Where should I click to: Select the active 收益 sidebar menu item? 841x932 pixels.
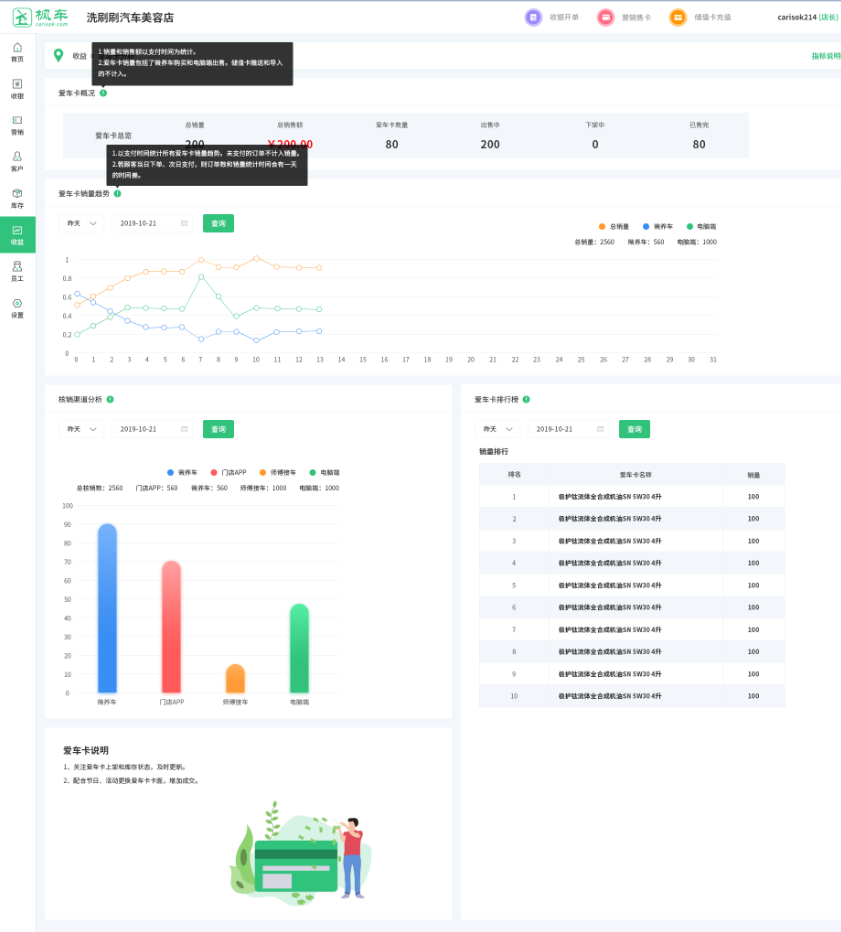17,235
